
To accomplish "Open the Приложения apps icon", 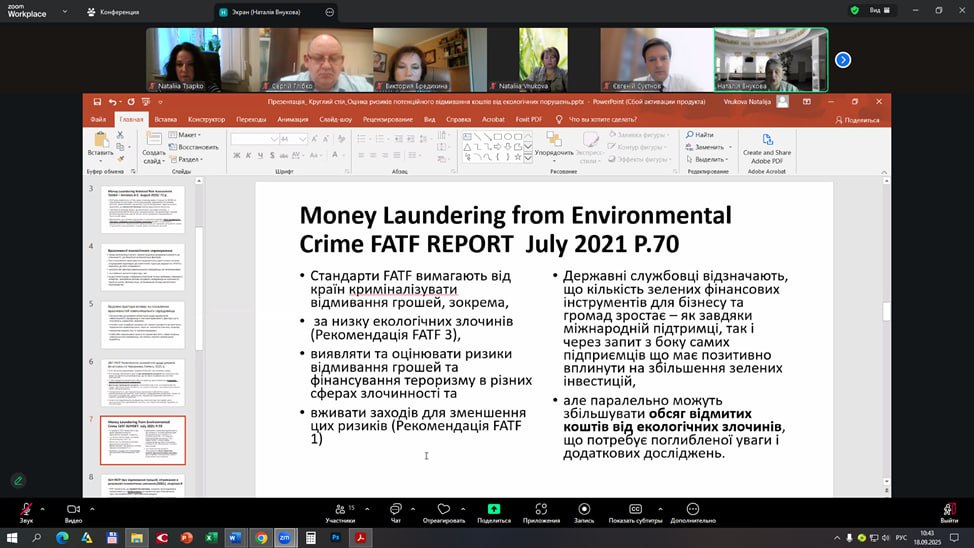I will click(541, 509).
